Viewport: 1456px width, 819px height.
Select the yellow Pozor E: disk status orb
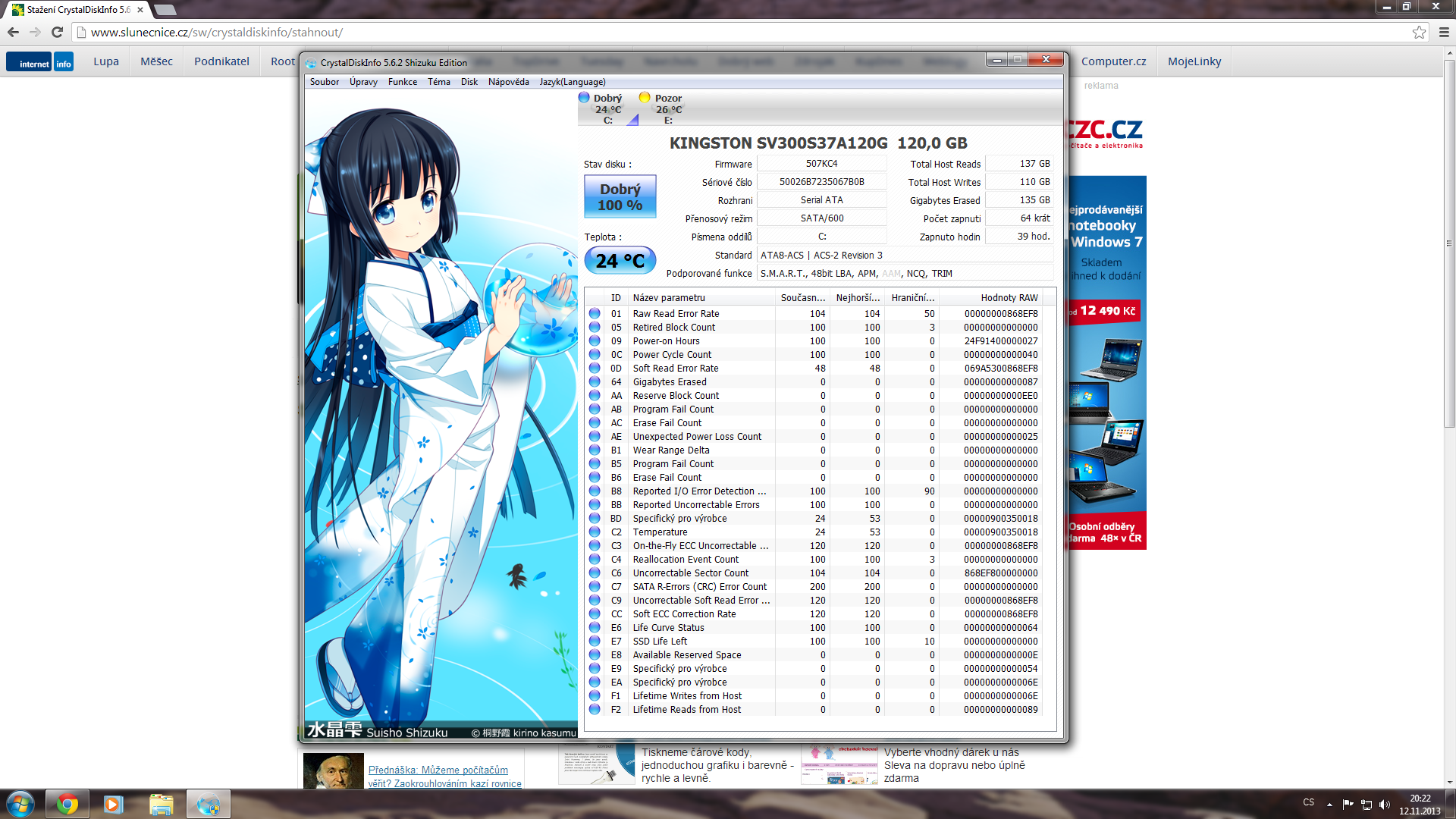[x=645, y=98]
